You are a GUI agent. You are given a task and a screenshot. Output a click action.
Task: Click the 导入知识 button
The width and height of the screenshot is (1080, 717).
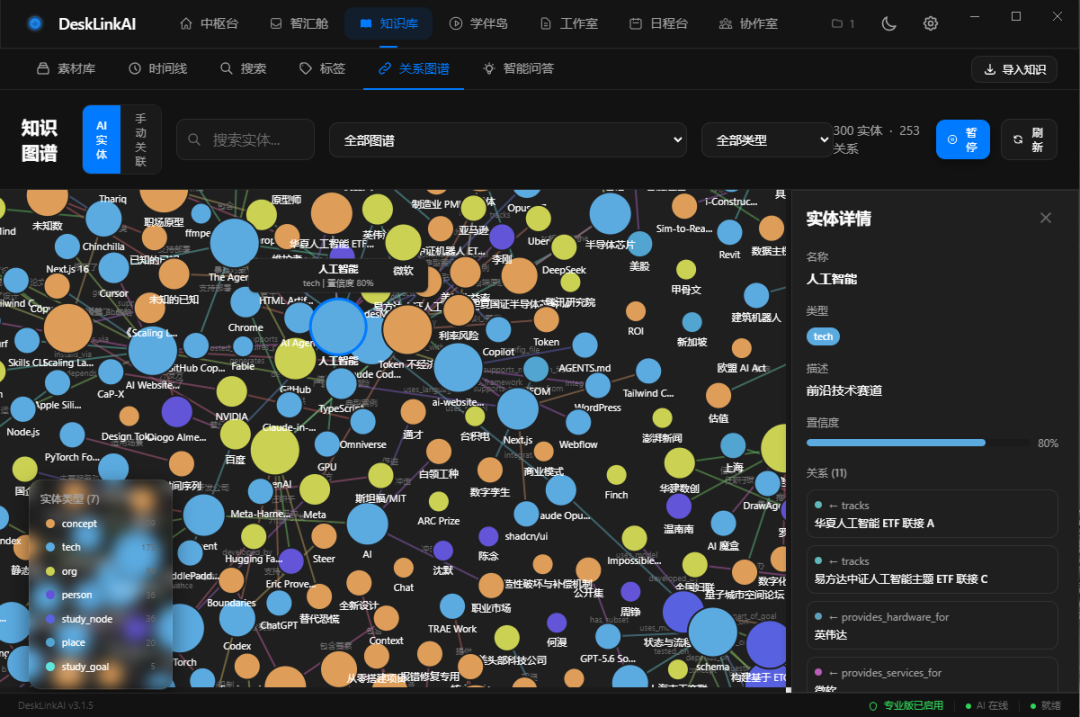pyautogui.click(x=1014, y=70)
